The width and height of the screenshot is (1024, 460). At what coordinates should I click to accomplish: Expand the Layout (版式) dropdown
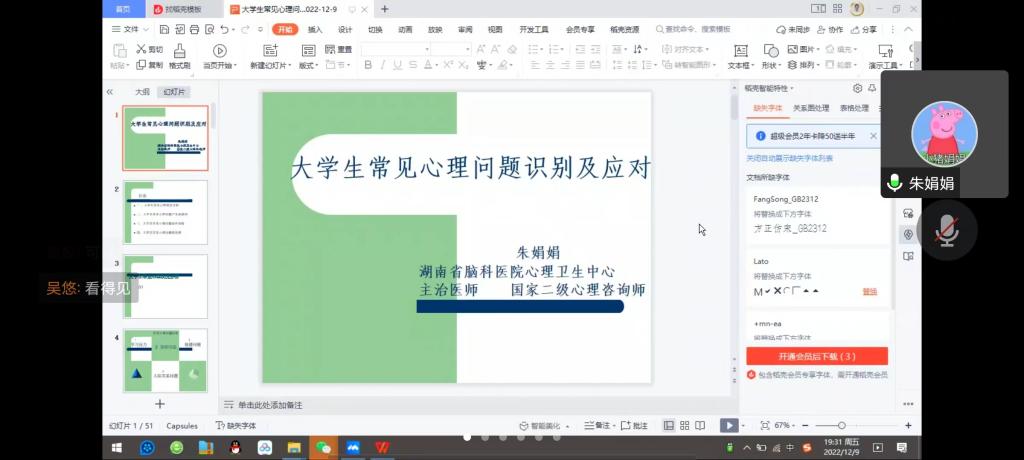click(308, 65)
